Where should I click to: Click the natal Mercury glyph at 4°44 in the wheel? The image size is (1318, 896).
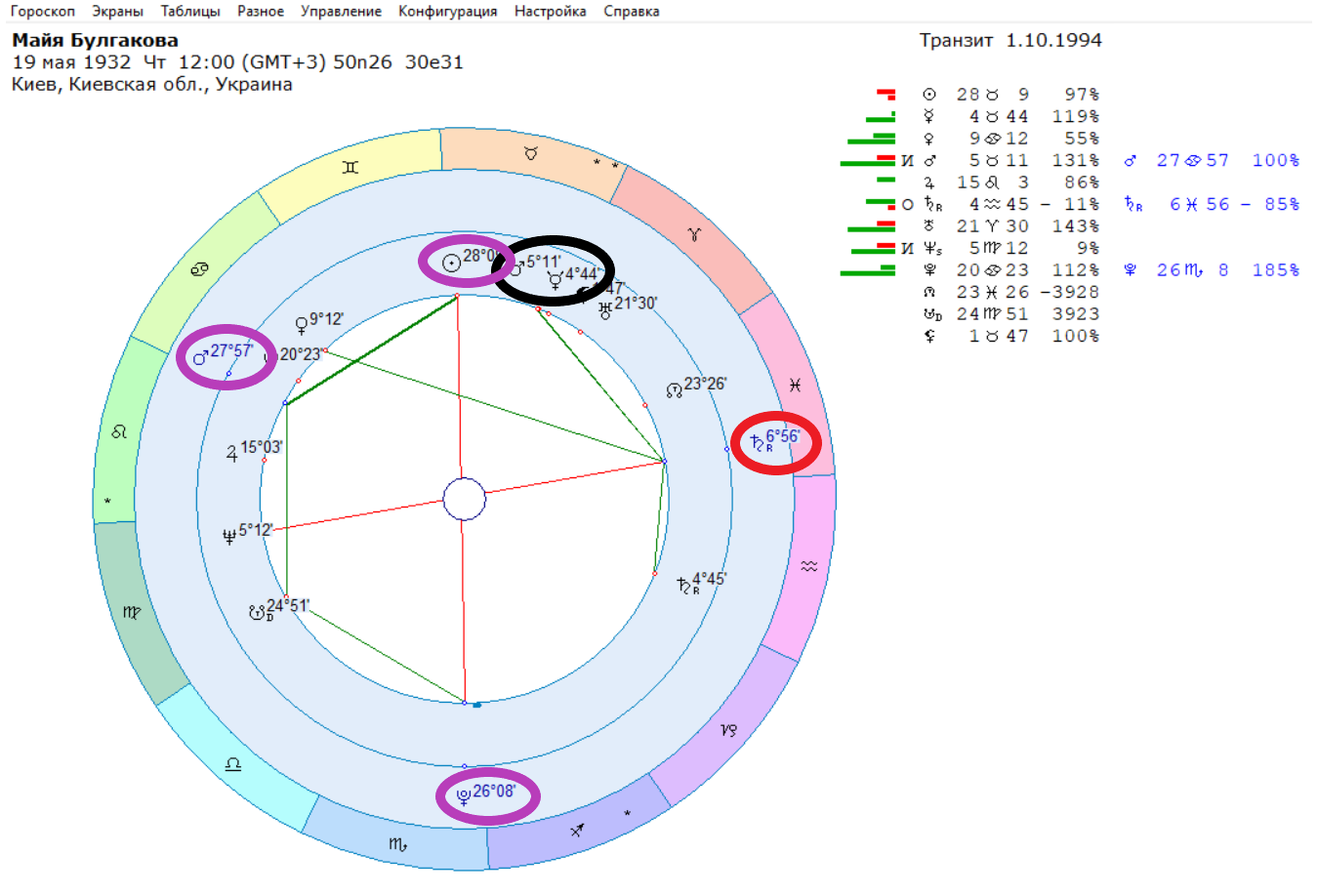pos(555,280)
